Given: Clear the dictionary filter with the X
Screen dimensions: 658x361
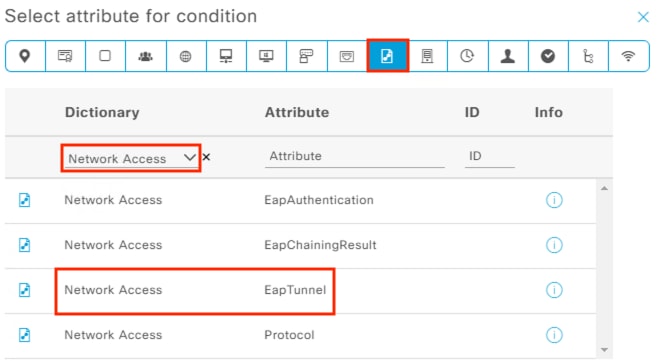Looking at the screenshot, I should [x=206, y=157].
